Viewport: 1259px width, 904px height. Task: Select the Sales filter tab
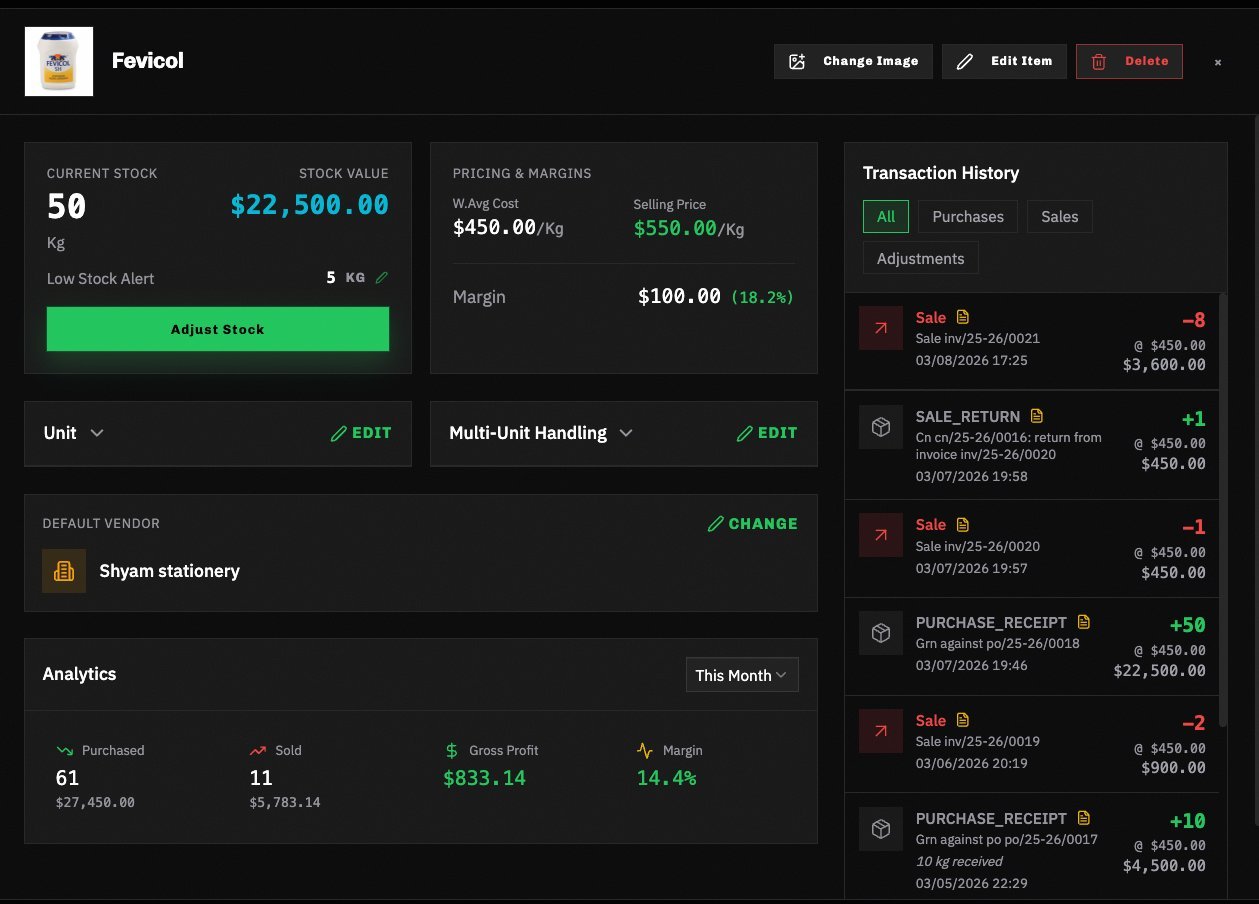(x=1060, y=217)
